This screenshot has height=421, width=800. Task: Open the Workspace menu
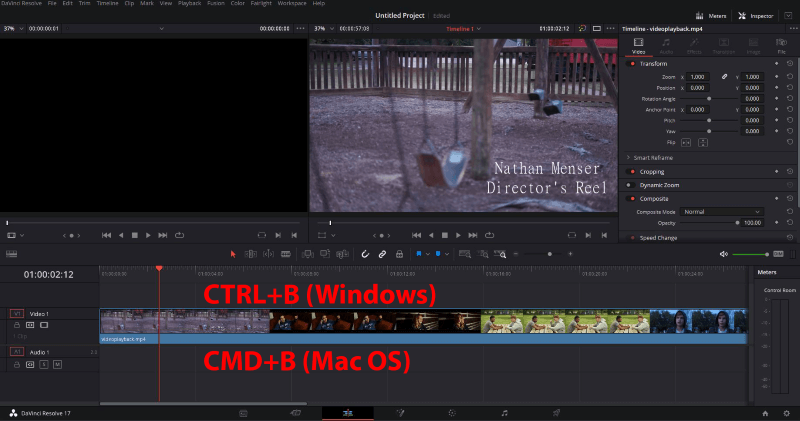click(292, 3)
